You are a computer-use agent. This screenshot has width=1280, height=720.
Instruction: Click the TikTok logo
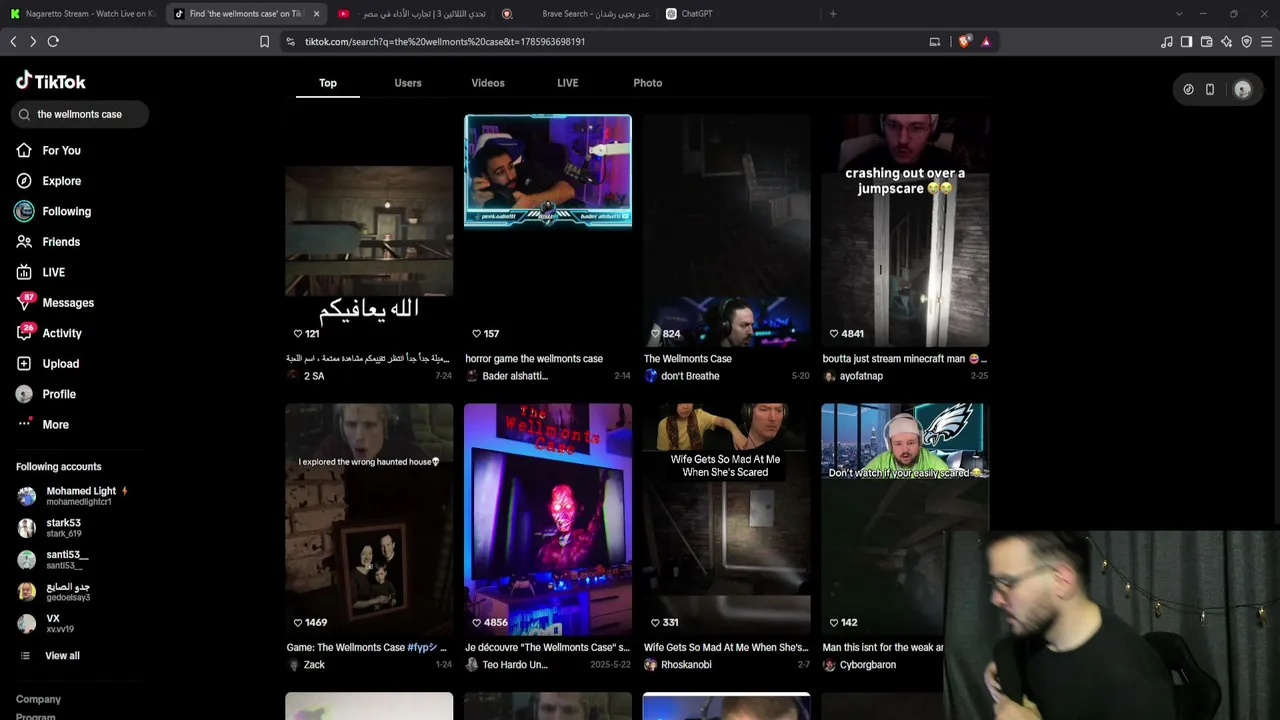tap(51, 81)
